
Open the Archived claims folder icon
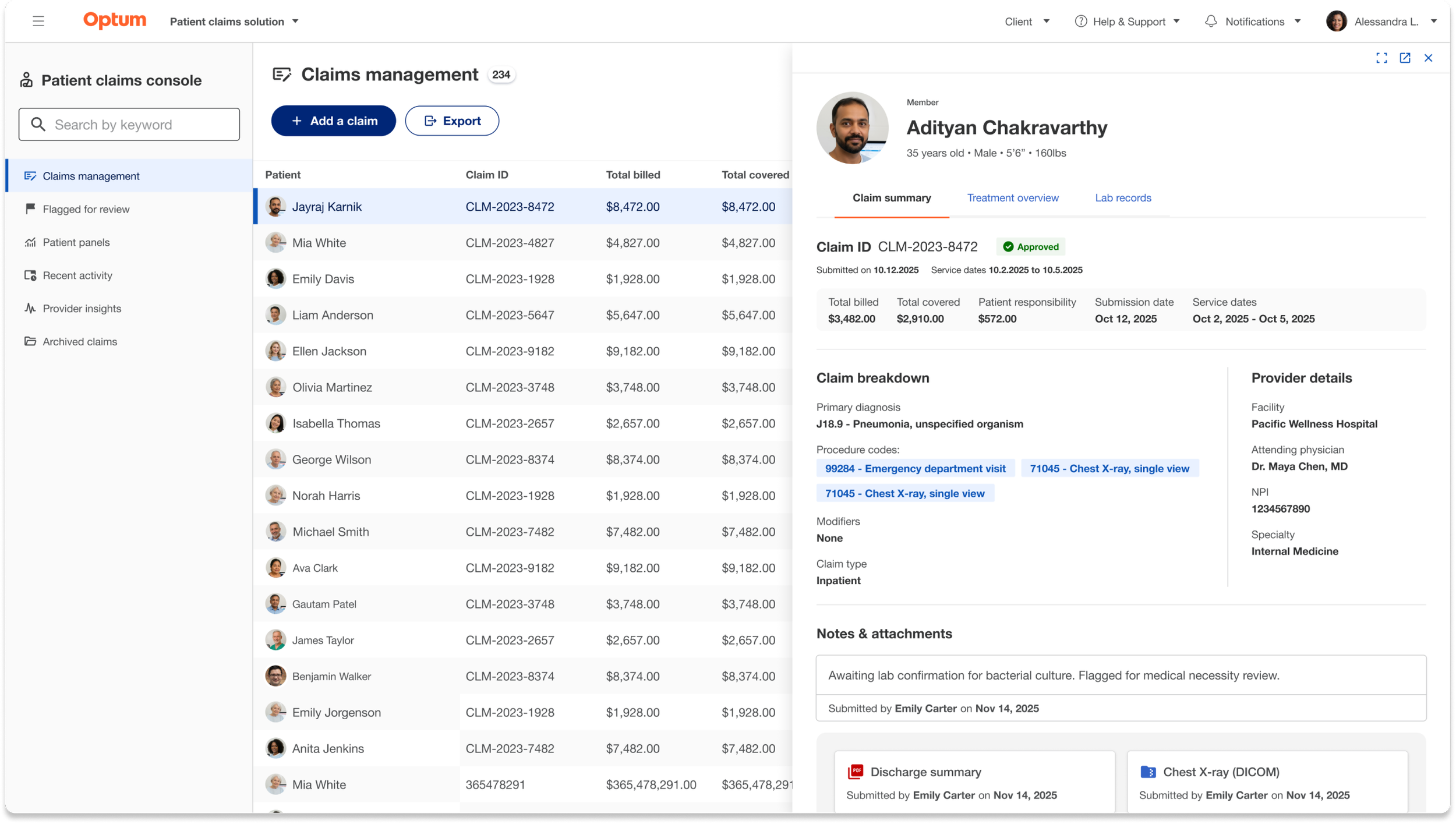click(x=30, y=341)
